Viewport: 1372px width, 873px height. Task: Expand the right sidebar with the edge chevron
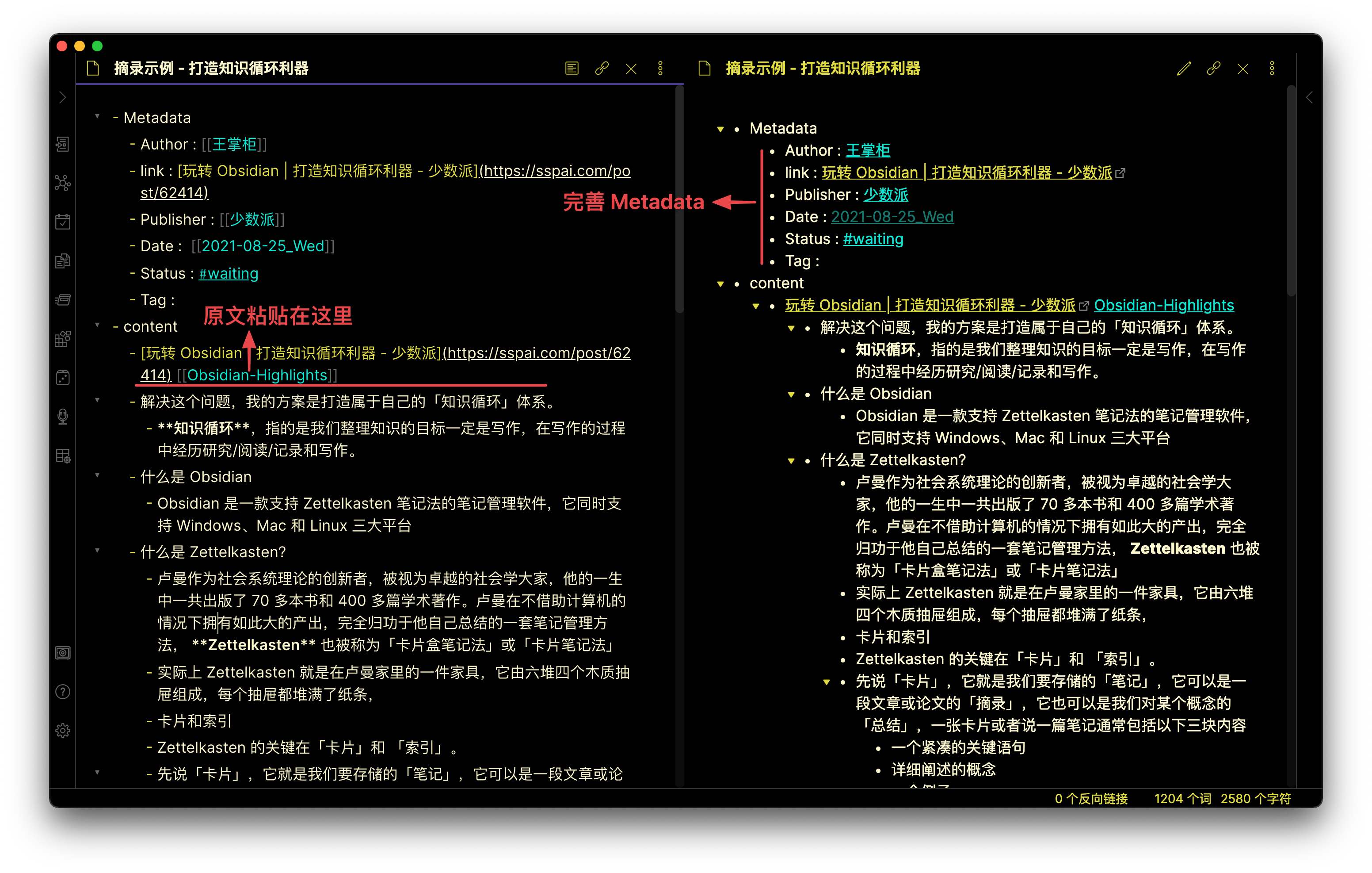(1309, 97)
